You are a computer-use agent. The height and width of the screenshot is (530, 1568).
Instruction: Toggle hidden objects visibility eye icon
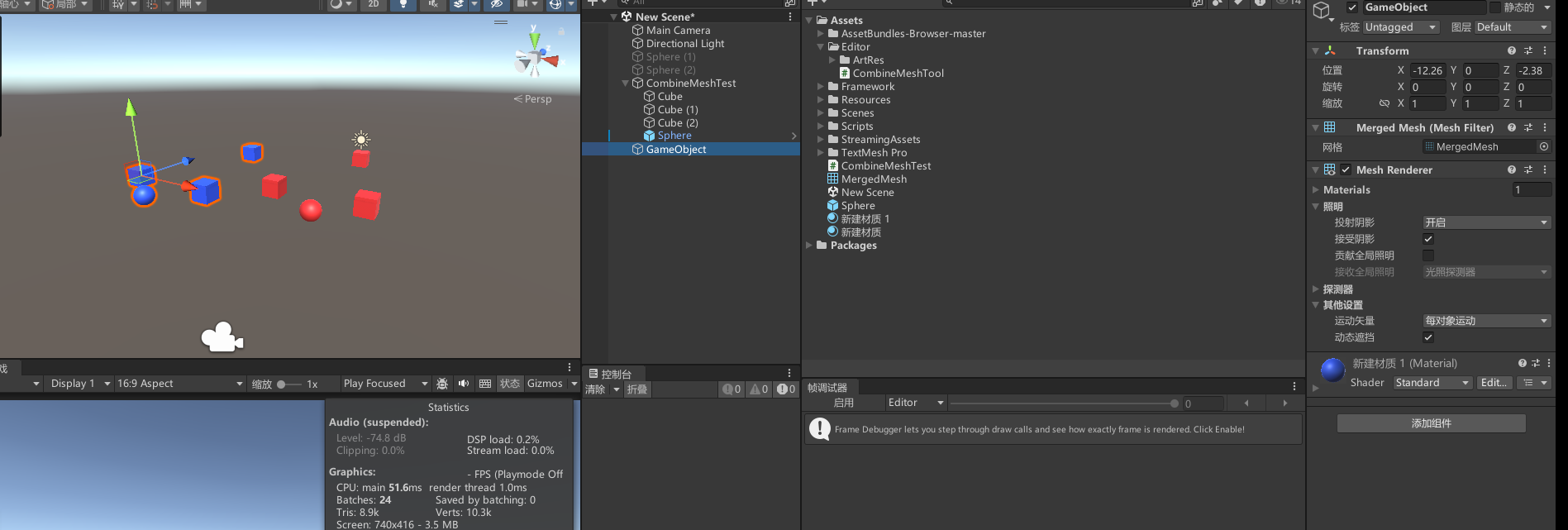(x=497, y=4)
